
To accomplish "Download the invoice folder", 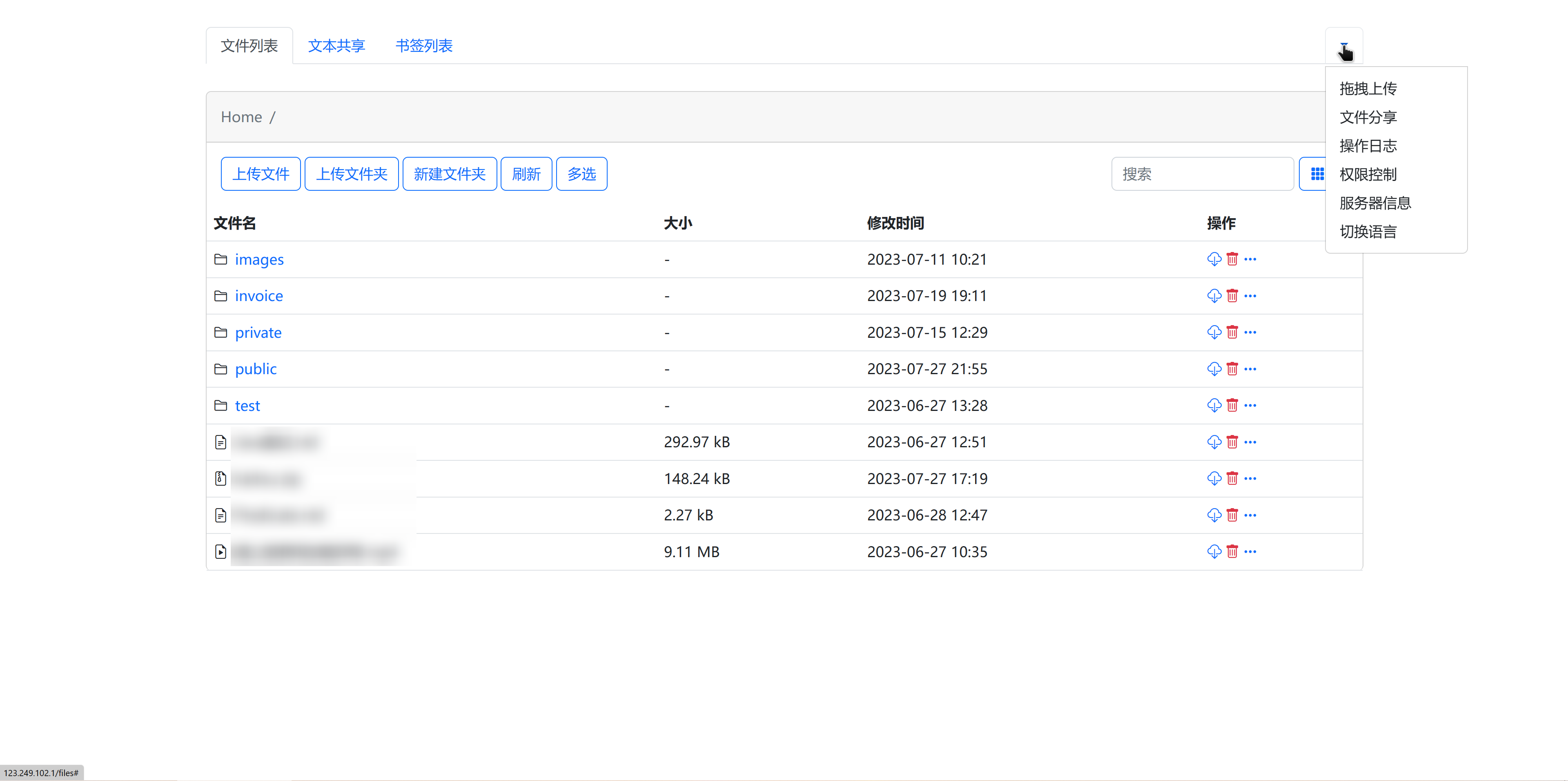I will click(1214, 296).
